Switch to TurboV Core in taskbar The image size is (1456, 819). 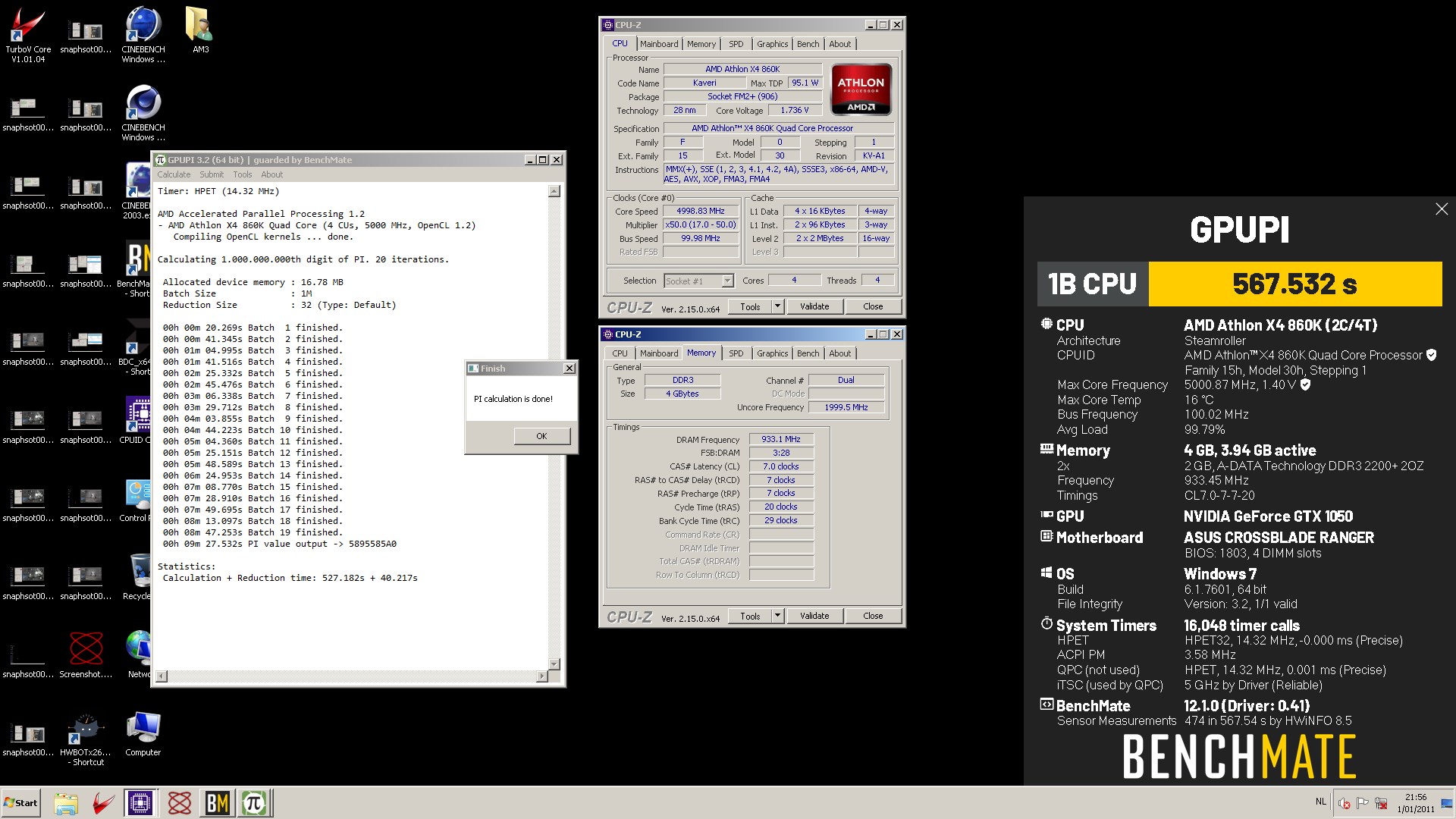click(103, 803)
